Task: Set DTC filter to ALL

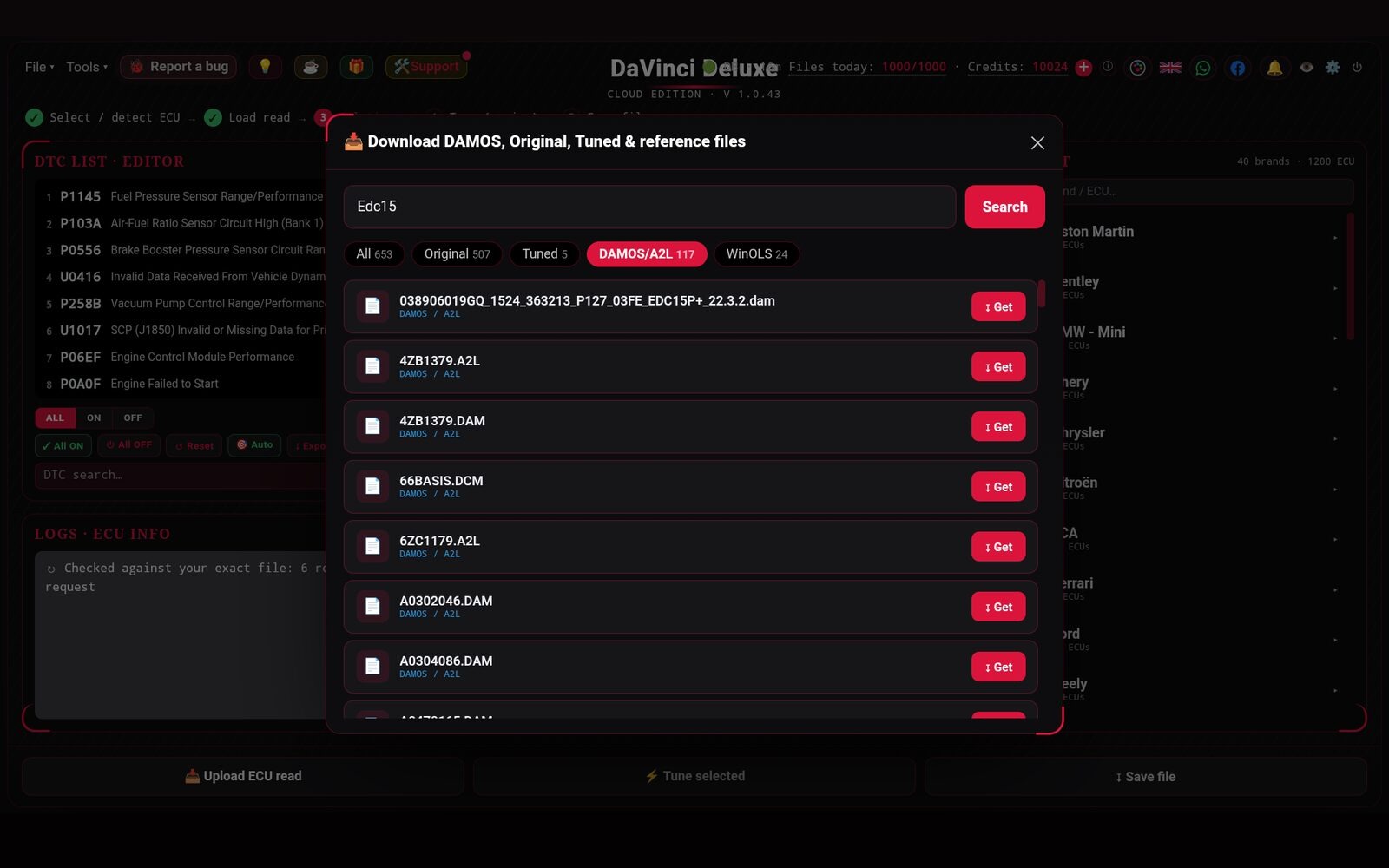Action: coord(55,418)
